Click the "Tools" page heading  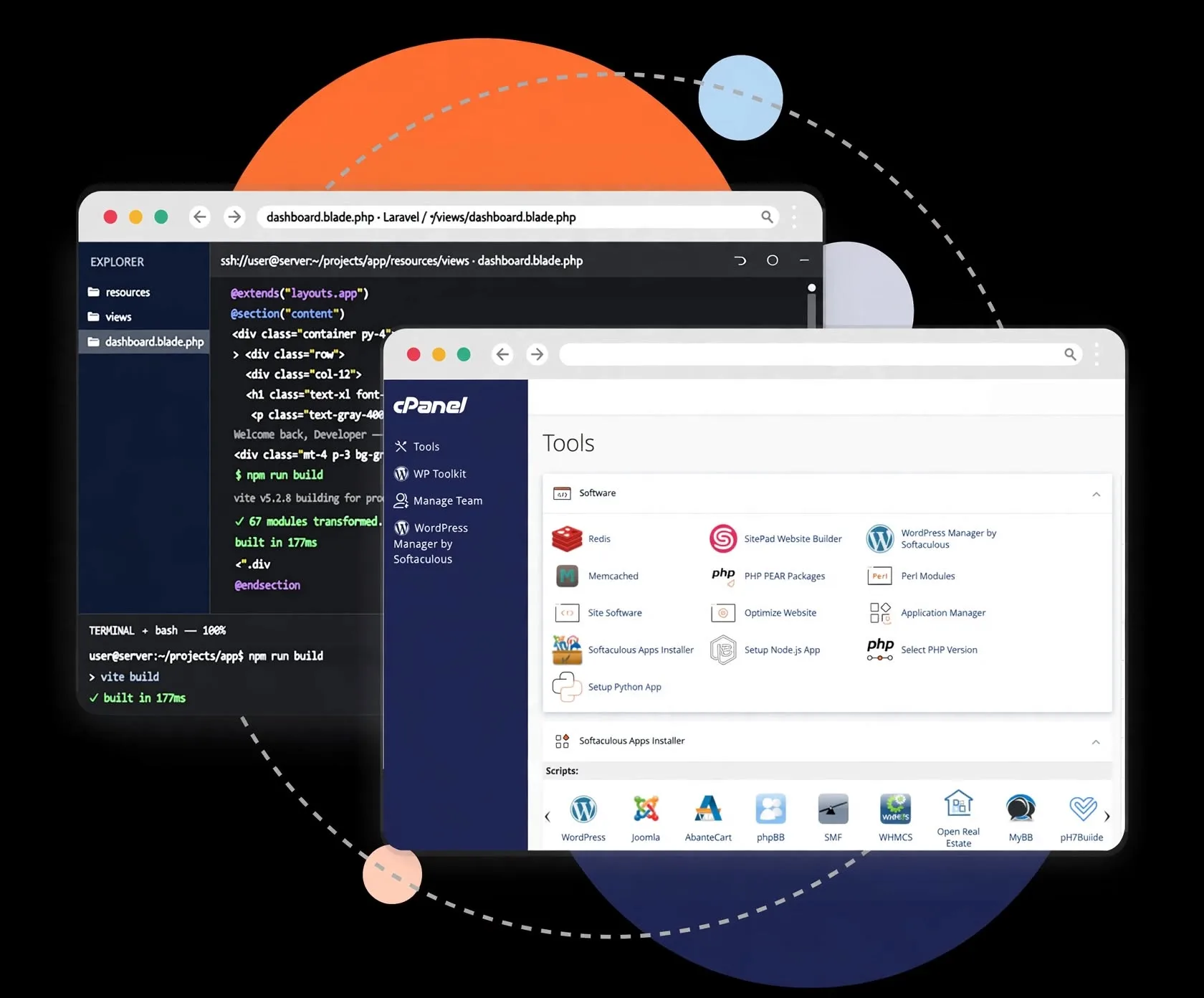[x=568, y=443]
